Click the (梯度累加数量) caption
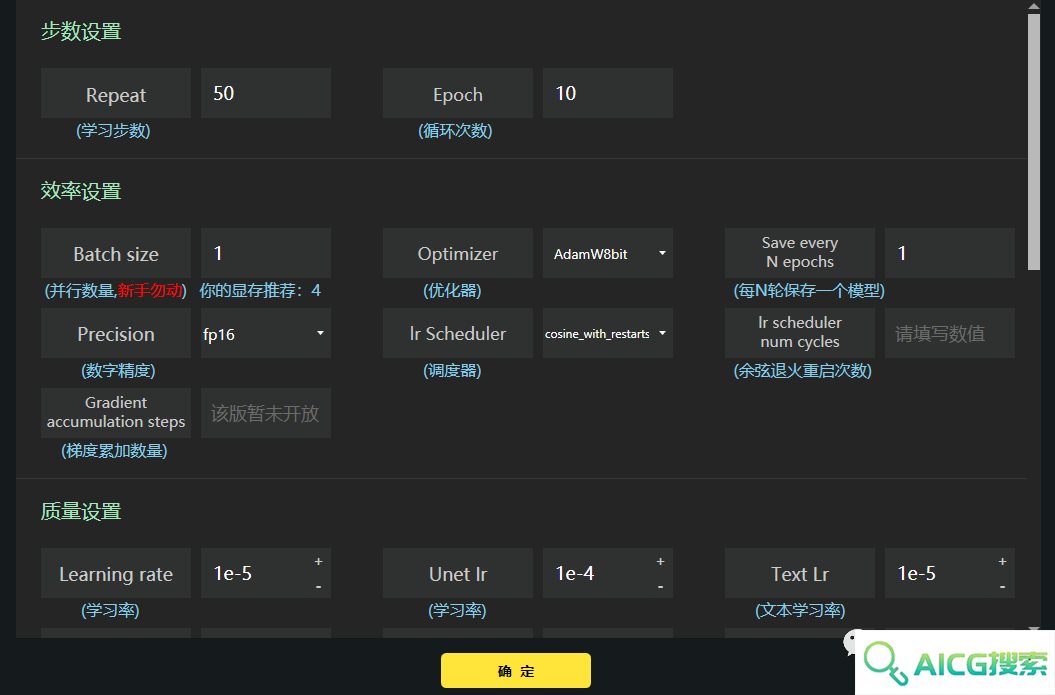The height and width of the screenshot is (695, 1055). [114, 451]
